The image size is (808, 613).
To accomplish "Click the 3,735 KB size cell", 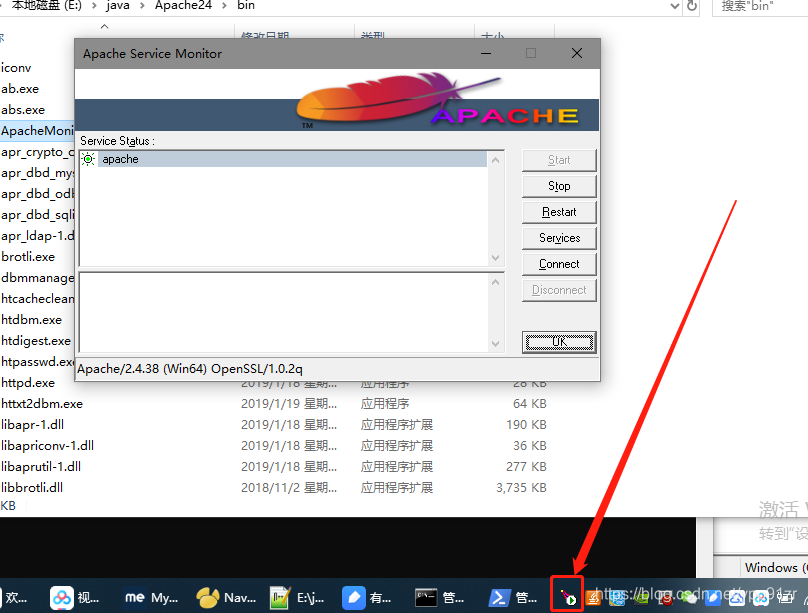I will coord(521,488).
